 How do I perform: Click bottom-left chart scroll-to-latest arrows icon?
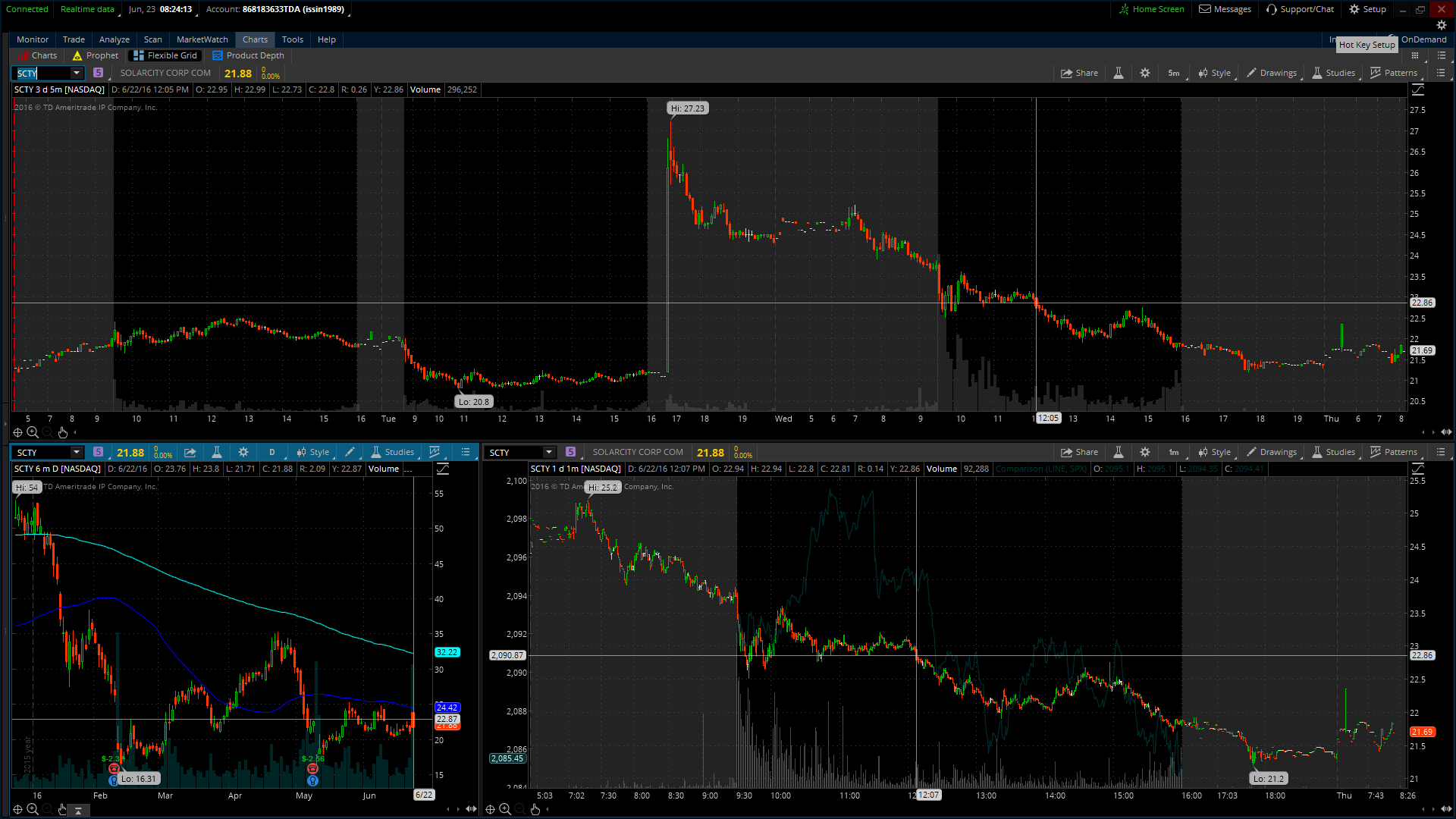(471, 809)
